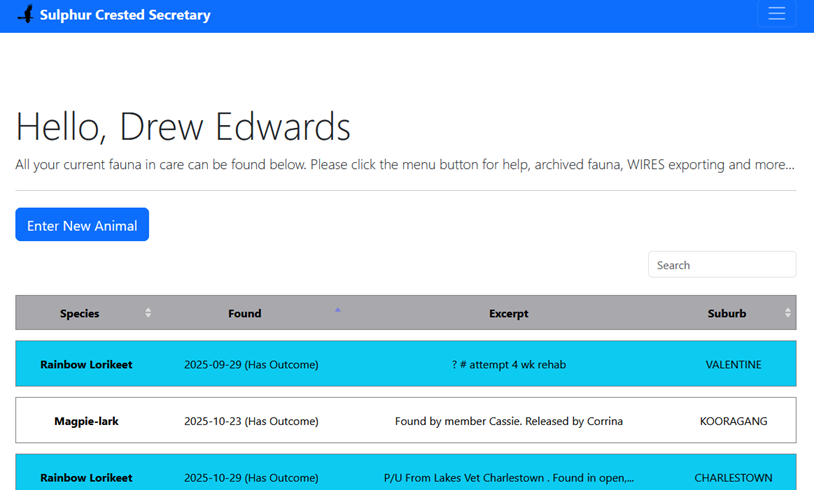Sort table by the Excerpt column header
814x490 pixels.
[x=508, y=313]
